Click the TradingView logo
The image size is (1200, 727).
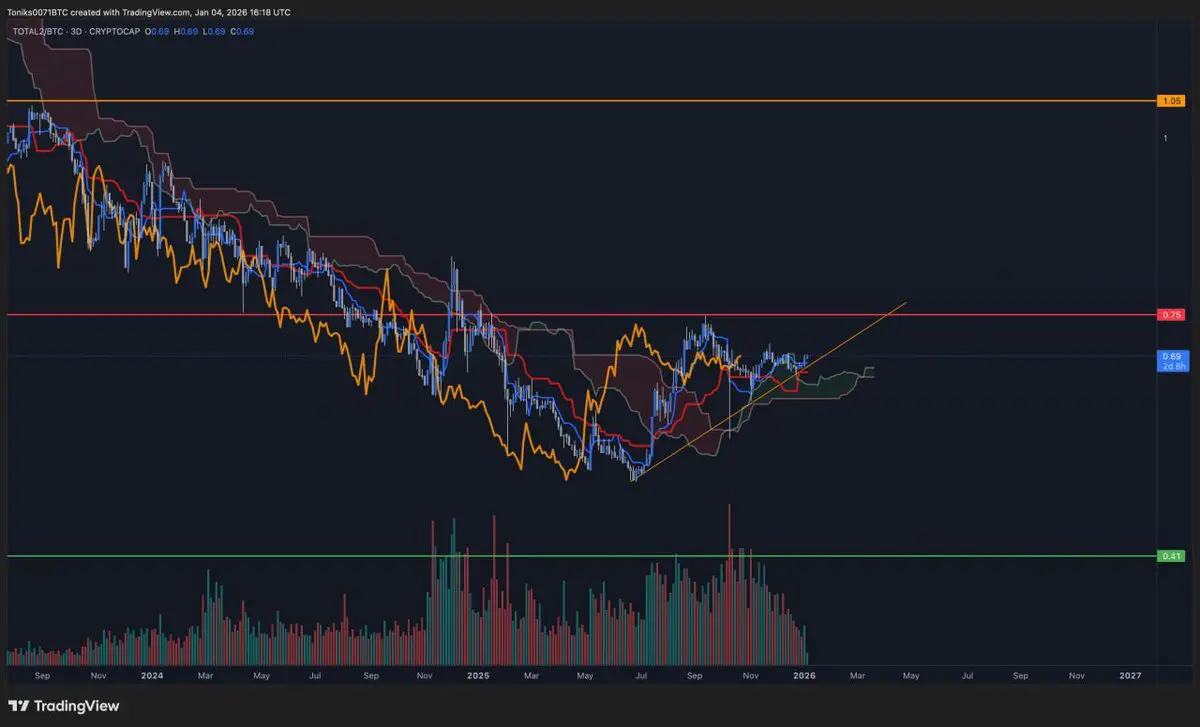64,706
